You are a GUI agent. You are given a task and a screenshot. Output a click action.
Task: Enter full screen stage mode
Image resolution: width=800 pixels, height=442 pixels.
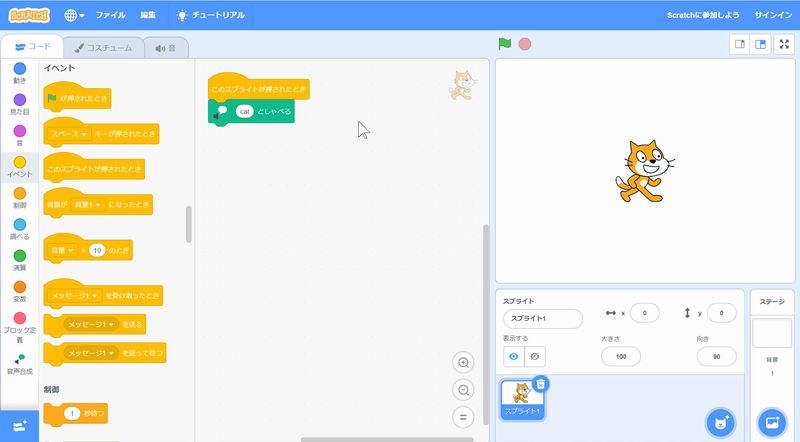(783, 44)
